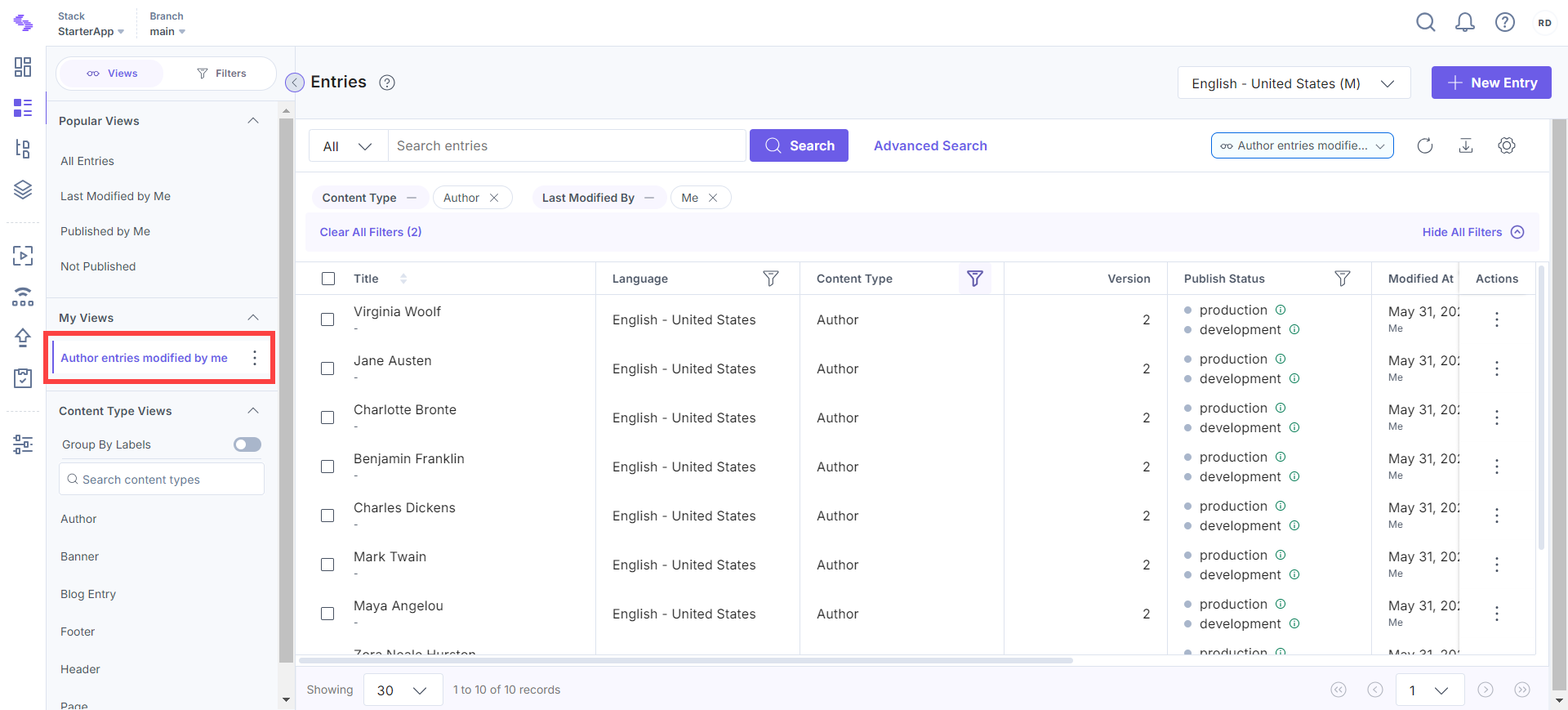Switch to the Filters tab
This screenshot has width=1568, height=710.
[221, 74]
